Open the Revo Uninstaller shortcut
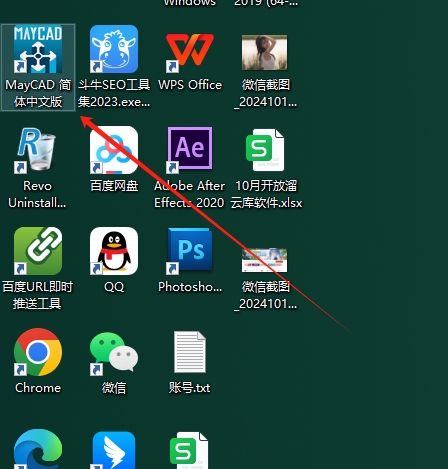Image resolution: width=448 pixels, height=469 pixels. tap(37, 150)
